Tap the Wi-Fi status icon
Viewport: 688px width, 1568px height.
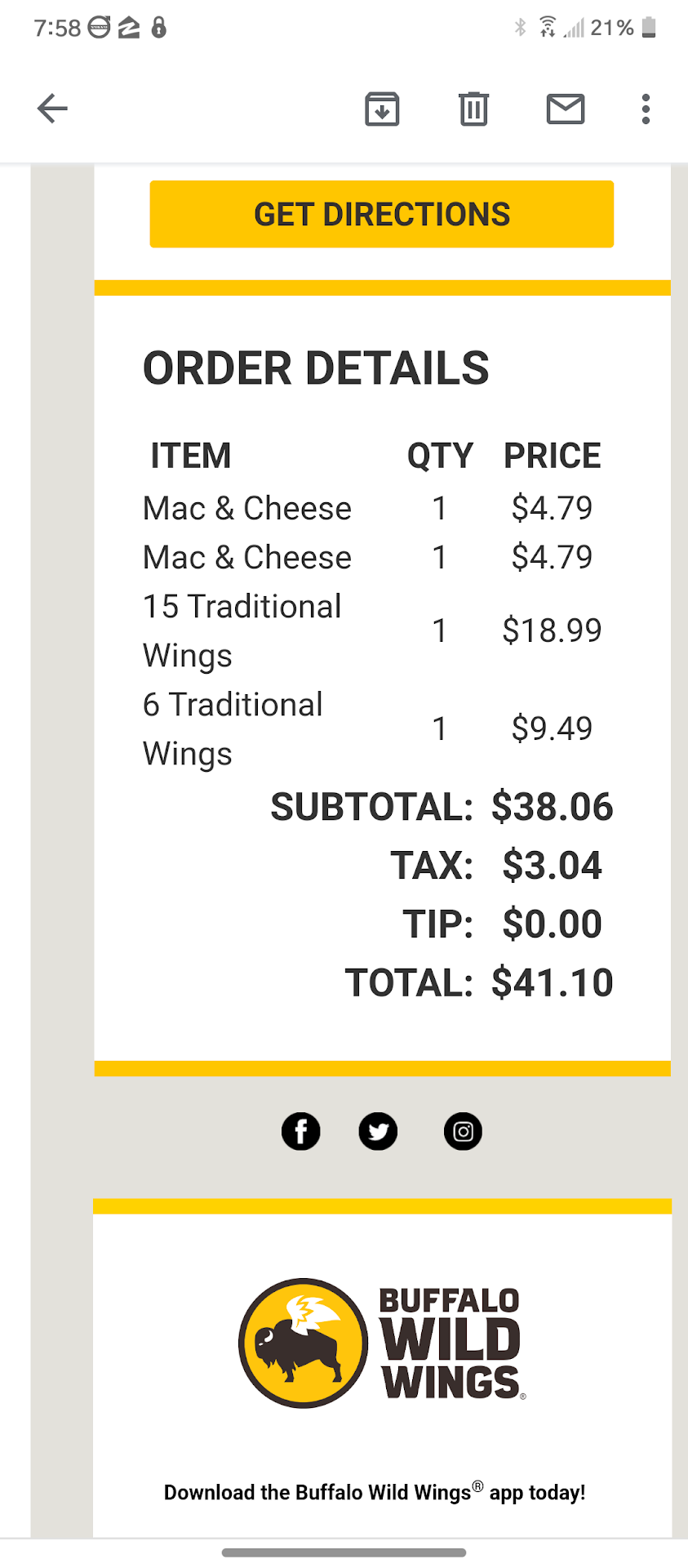[x=548, y=28]
